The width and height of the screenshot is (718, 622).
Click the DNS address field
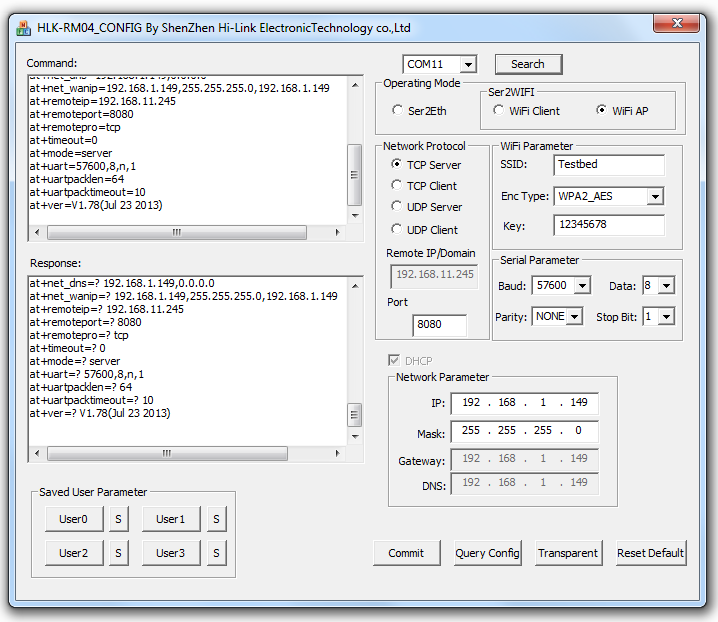click(524, 483)
